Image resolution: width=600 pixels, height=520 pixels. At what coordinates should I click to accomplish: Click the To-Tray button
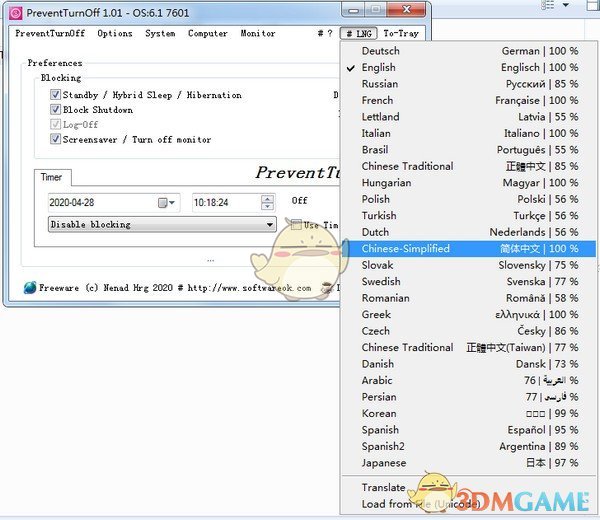(401, 34)
